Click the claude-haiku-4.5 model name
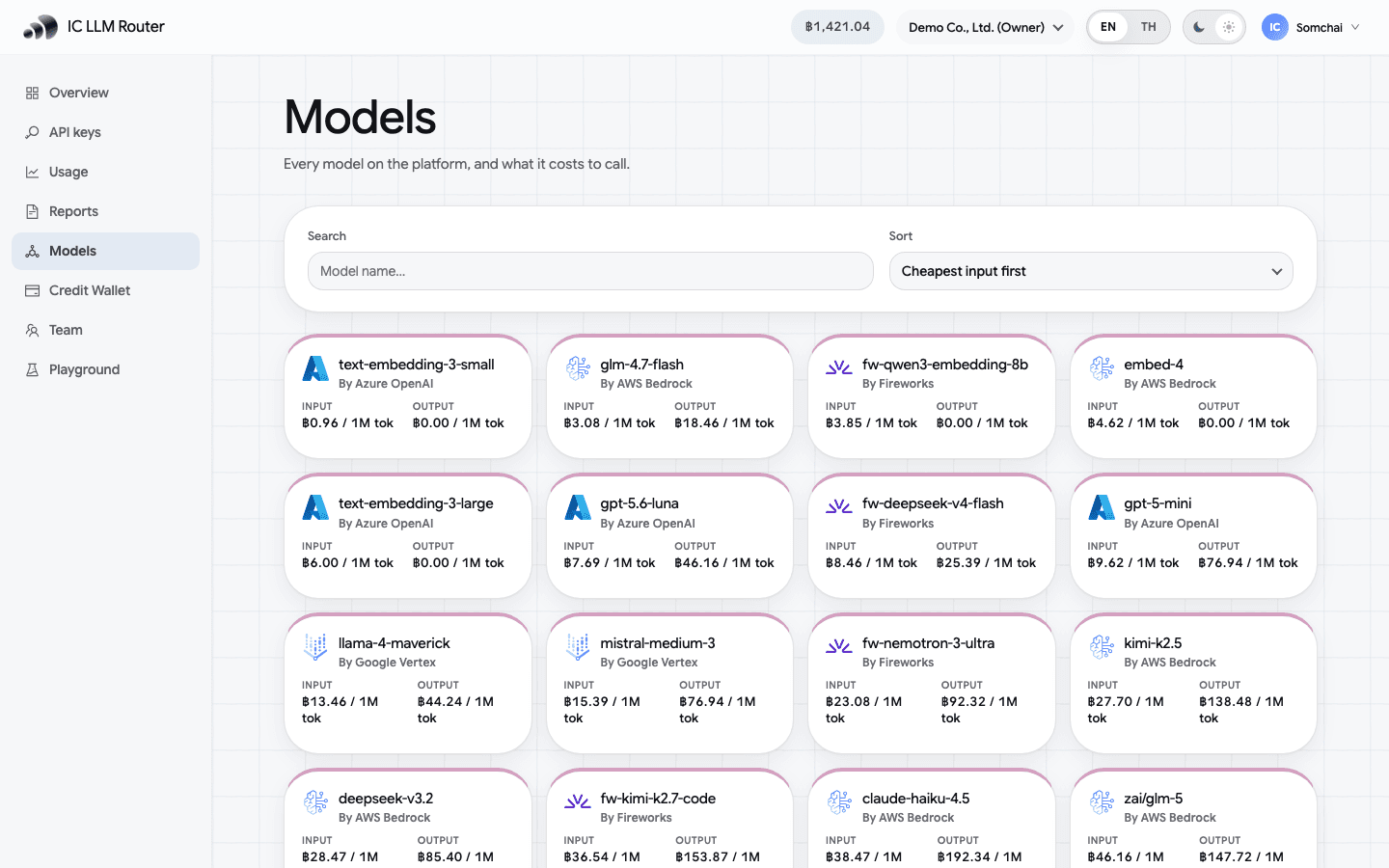The image size is (1389, 868). (915, 799)
